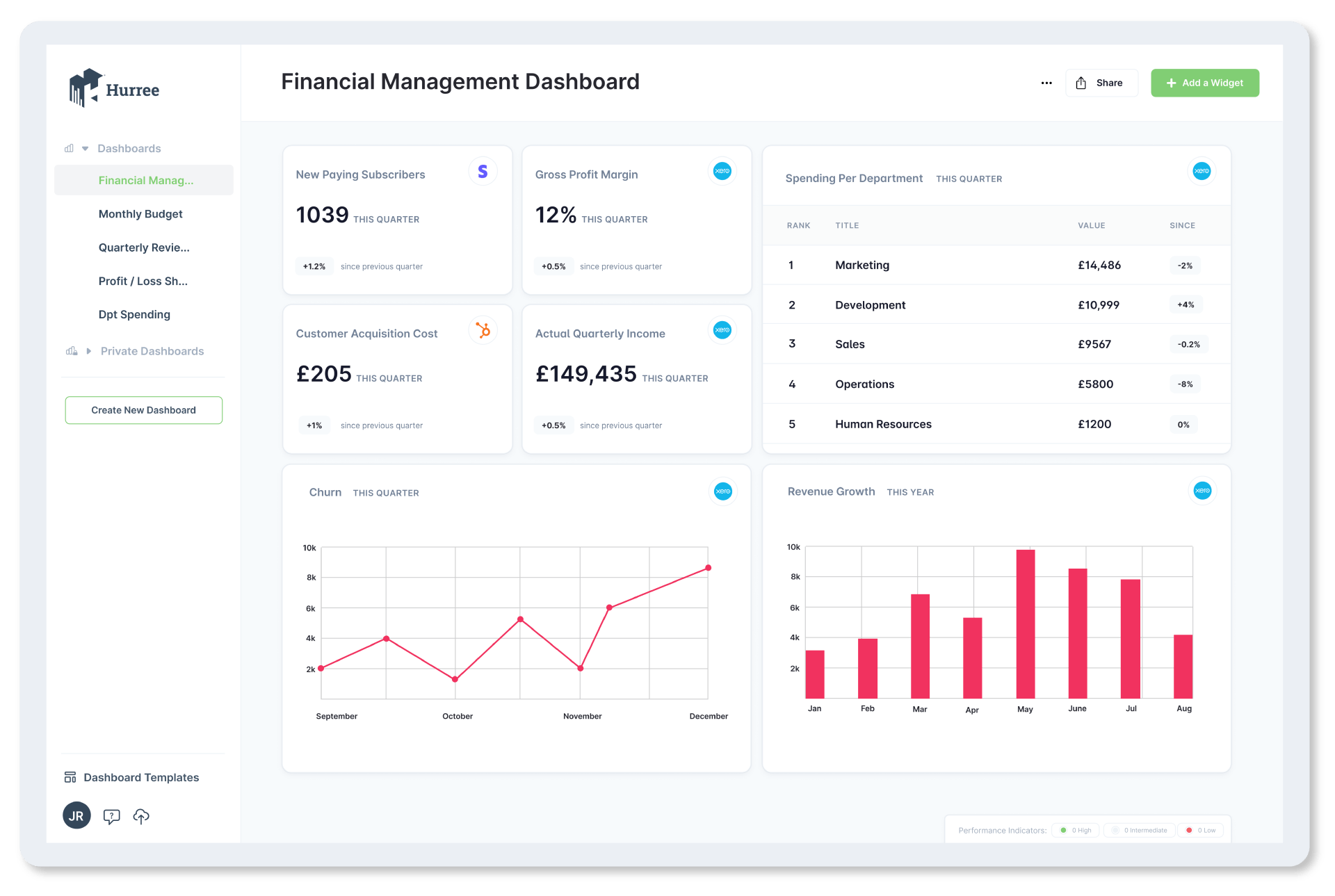Click the +1% acquisition cost badge
Screen dimensions: 1335x896
[x=314, y=425]
